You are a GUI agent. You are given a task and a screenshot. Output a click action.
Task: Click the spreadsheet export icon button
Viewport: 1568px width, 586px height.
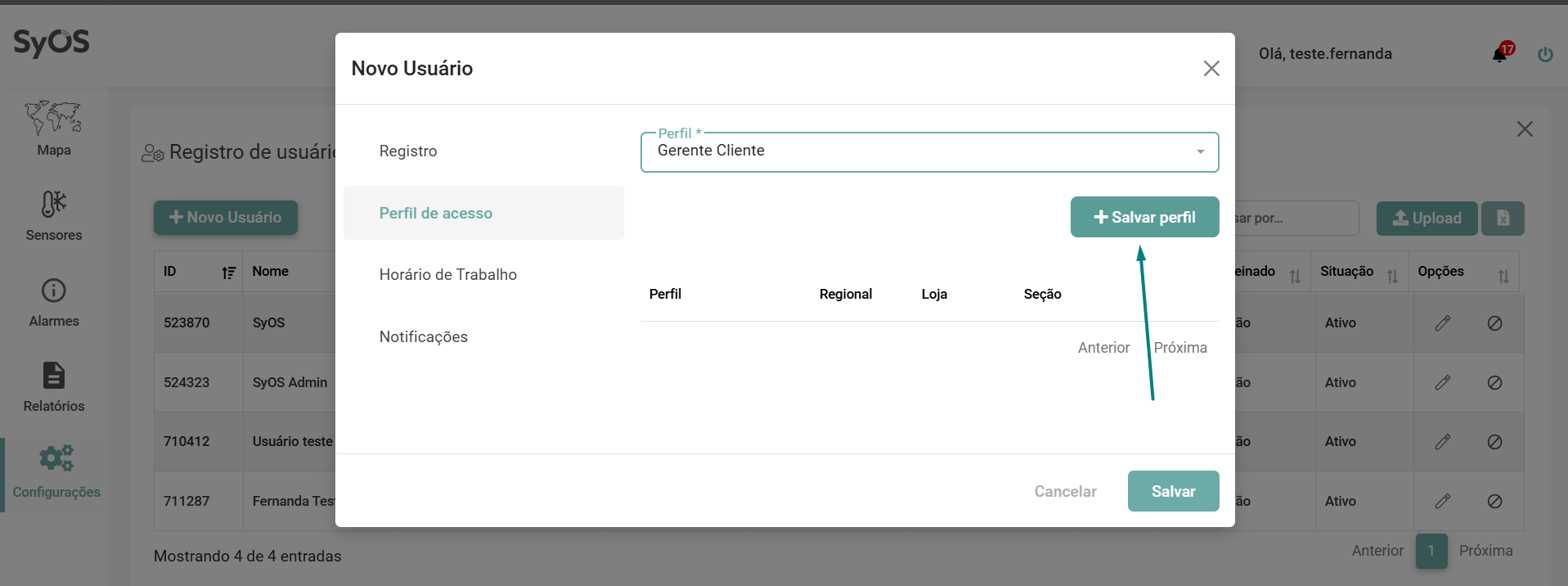point(1503,219)
